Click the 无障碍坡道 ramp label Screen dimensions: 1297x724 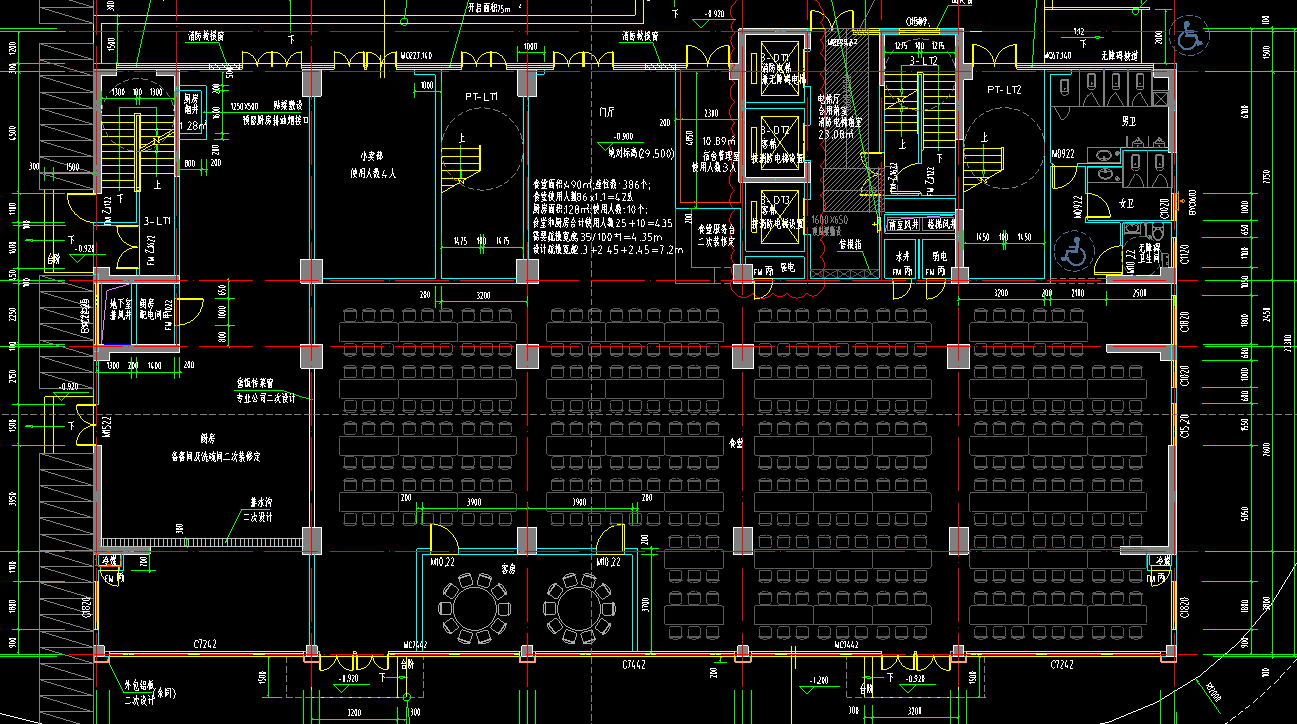[1118, 56]
